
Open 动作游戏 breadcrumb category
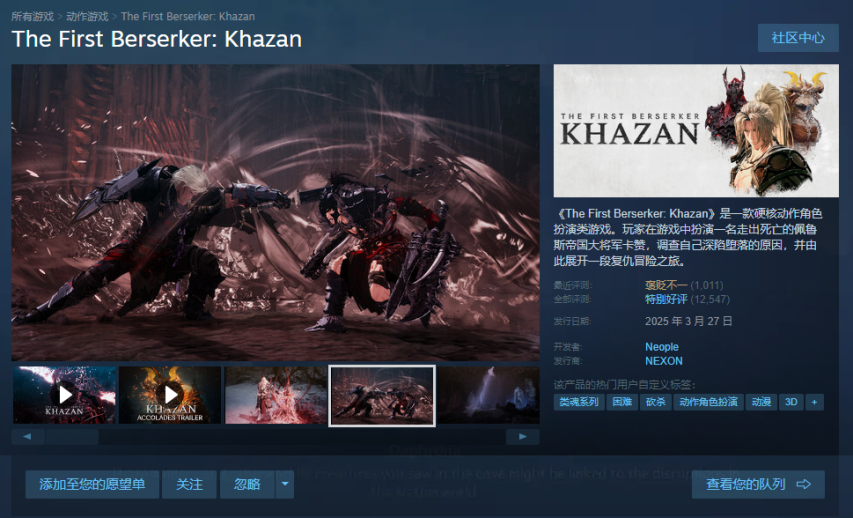pos(87,16)
